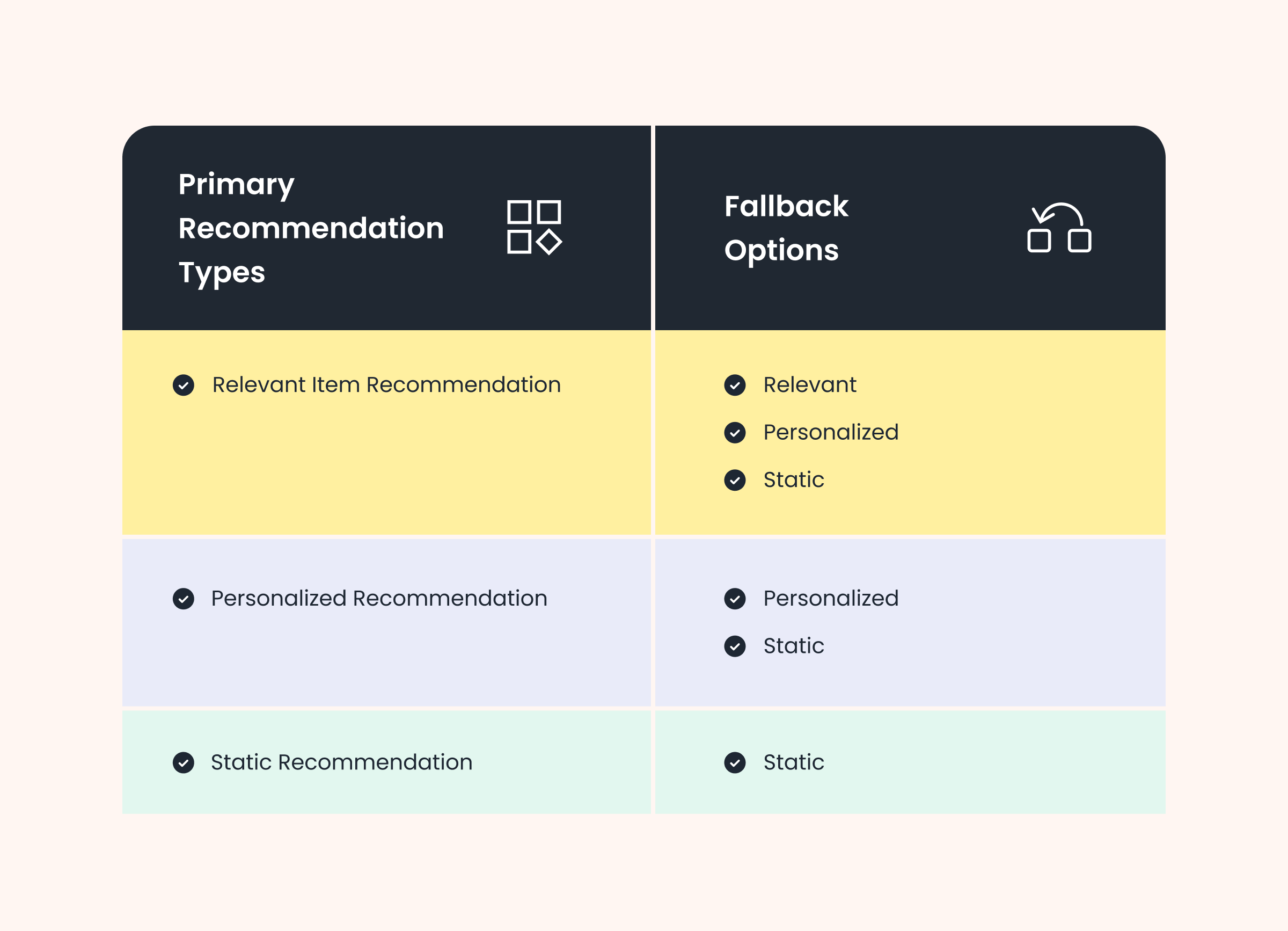The height and width of the screenshot is (931, 1288).
Task: Select the Personalized text in the yellow row
Action: pos(830,433)
